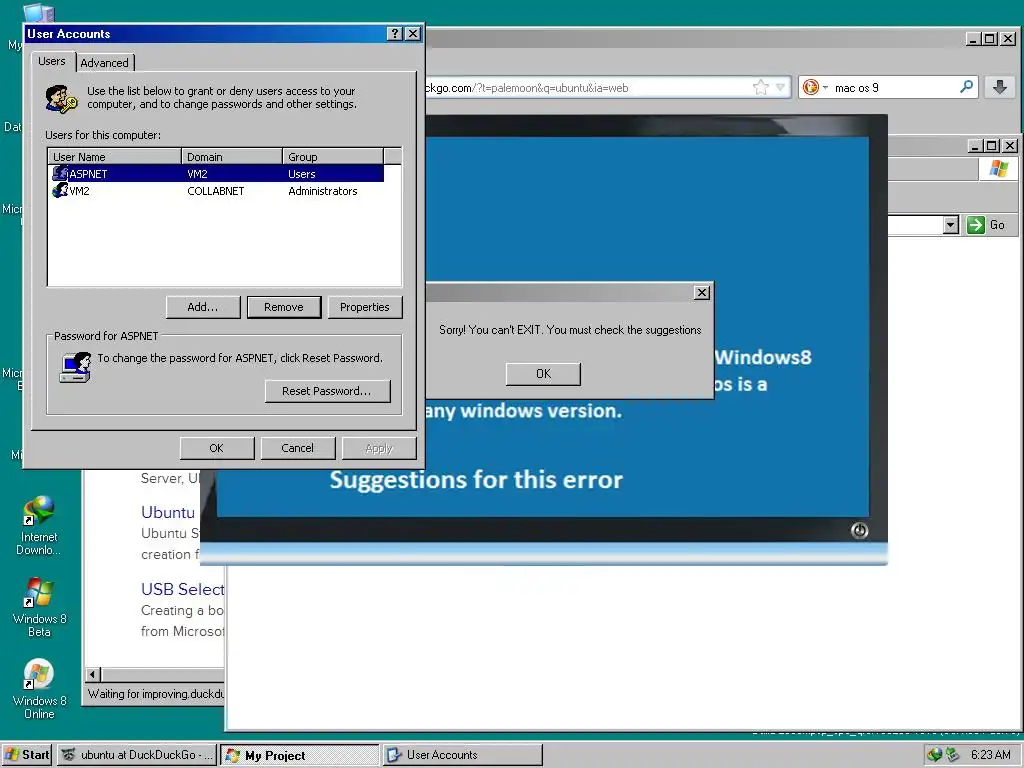The width and height of the screenshot is (1024, 768).
Task: Switch to the Advanced tab
Action: pyautogui.click(x=104, y=63)
